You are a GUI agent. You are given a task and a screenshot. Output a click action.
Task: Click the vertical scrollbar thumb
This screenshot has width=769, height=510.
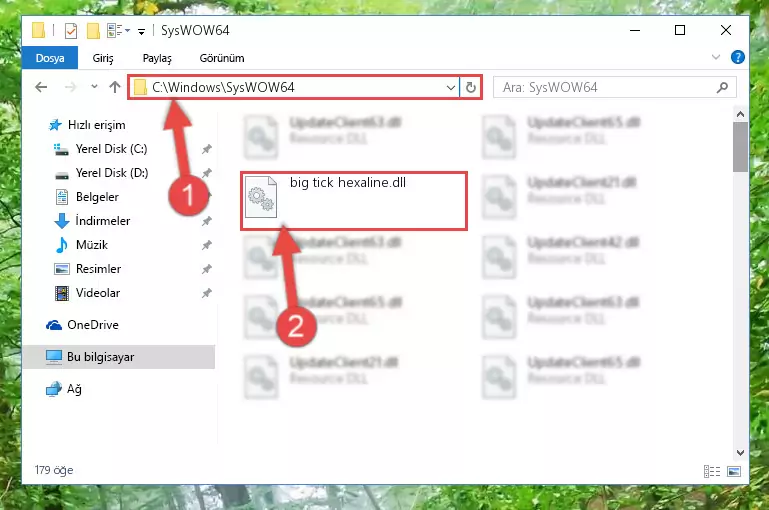tap(740, 147)
